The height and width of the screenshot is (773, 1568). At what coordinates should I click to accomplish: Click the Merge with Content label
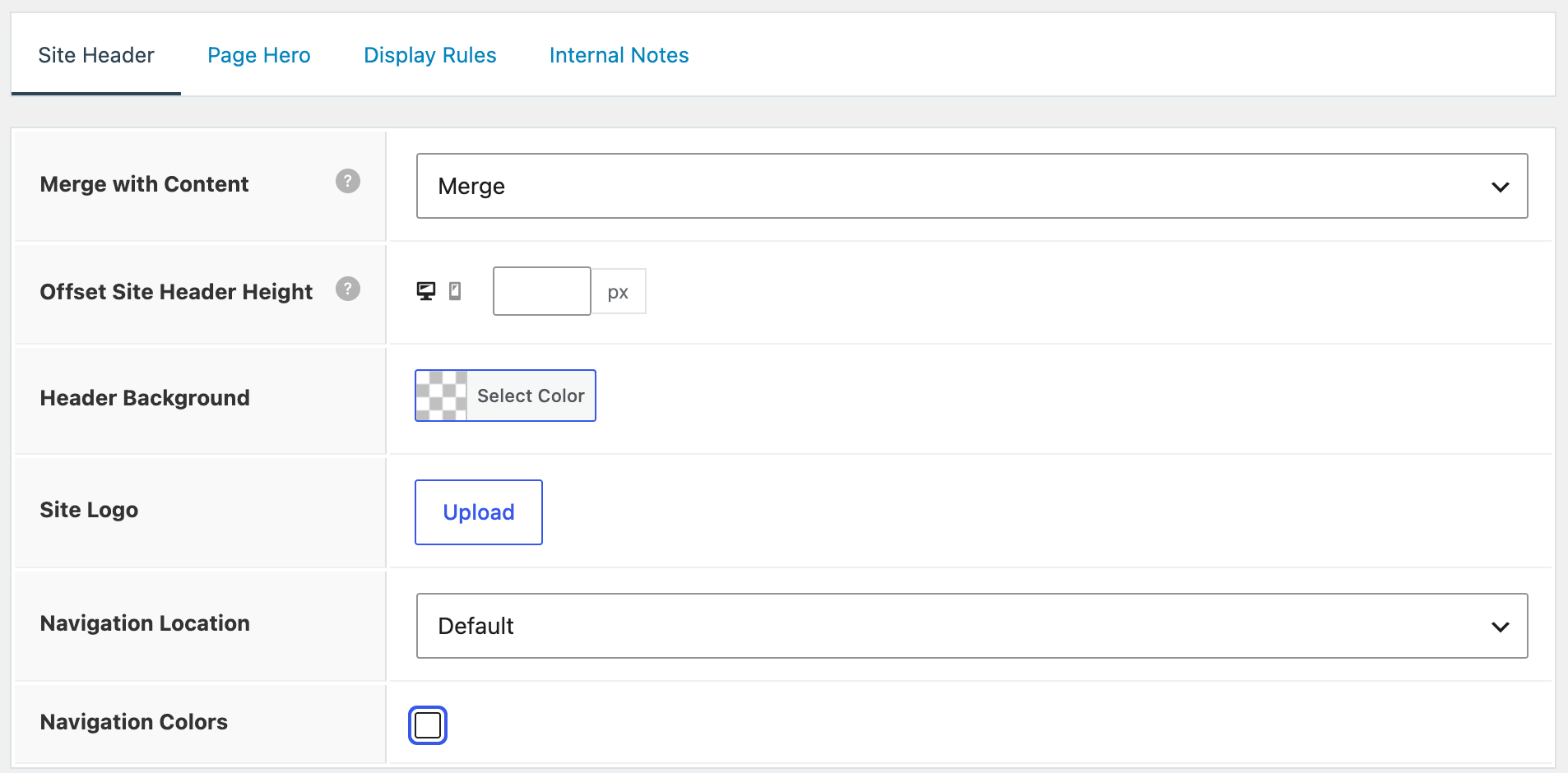pos(145,184)
